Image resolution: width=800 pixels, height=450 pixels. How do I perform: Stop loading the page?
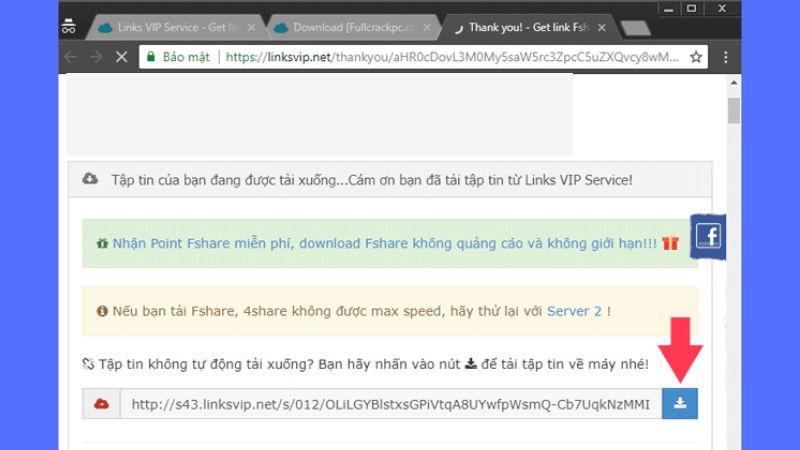point(119,57)
